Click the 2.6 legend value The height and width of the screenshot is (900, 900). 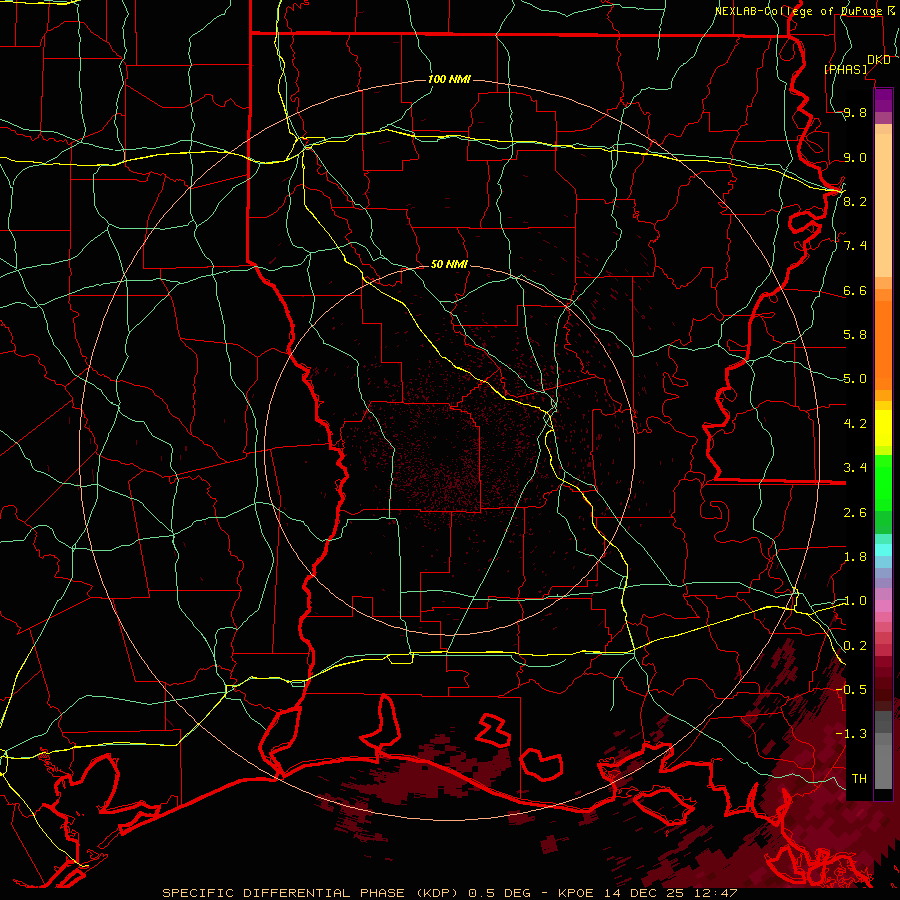[855, 513]
